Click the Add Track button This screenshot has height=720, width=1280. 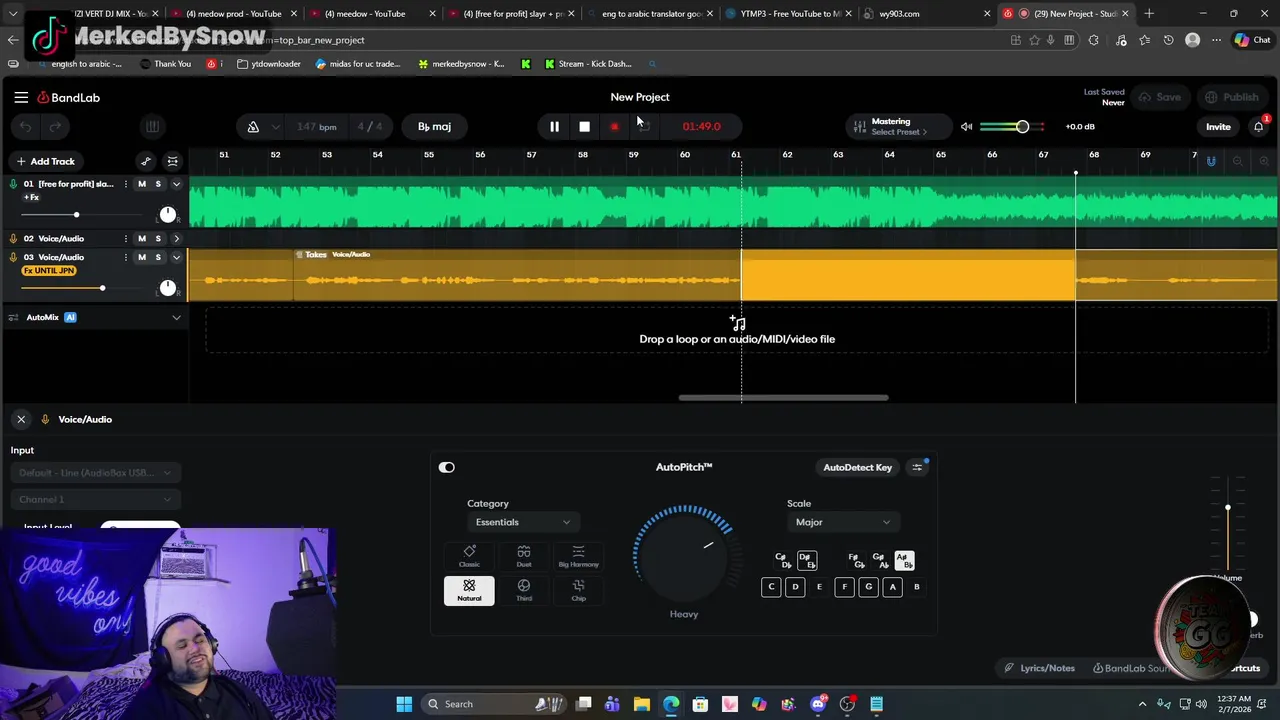(45, 161)
